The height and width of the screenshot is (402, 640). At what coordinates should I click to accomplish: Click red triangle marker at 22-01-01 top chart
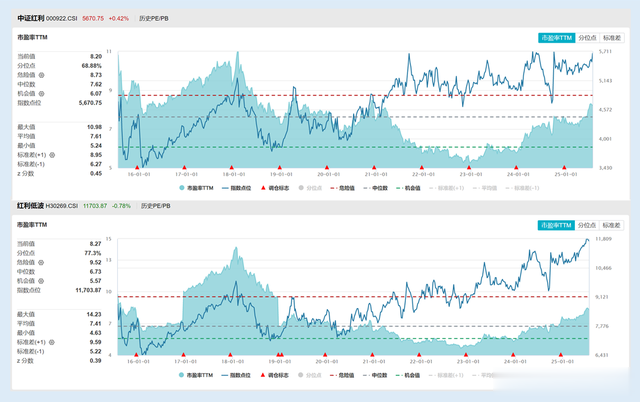pyautogui.click(x=422, y=167)
